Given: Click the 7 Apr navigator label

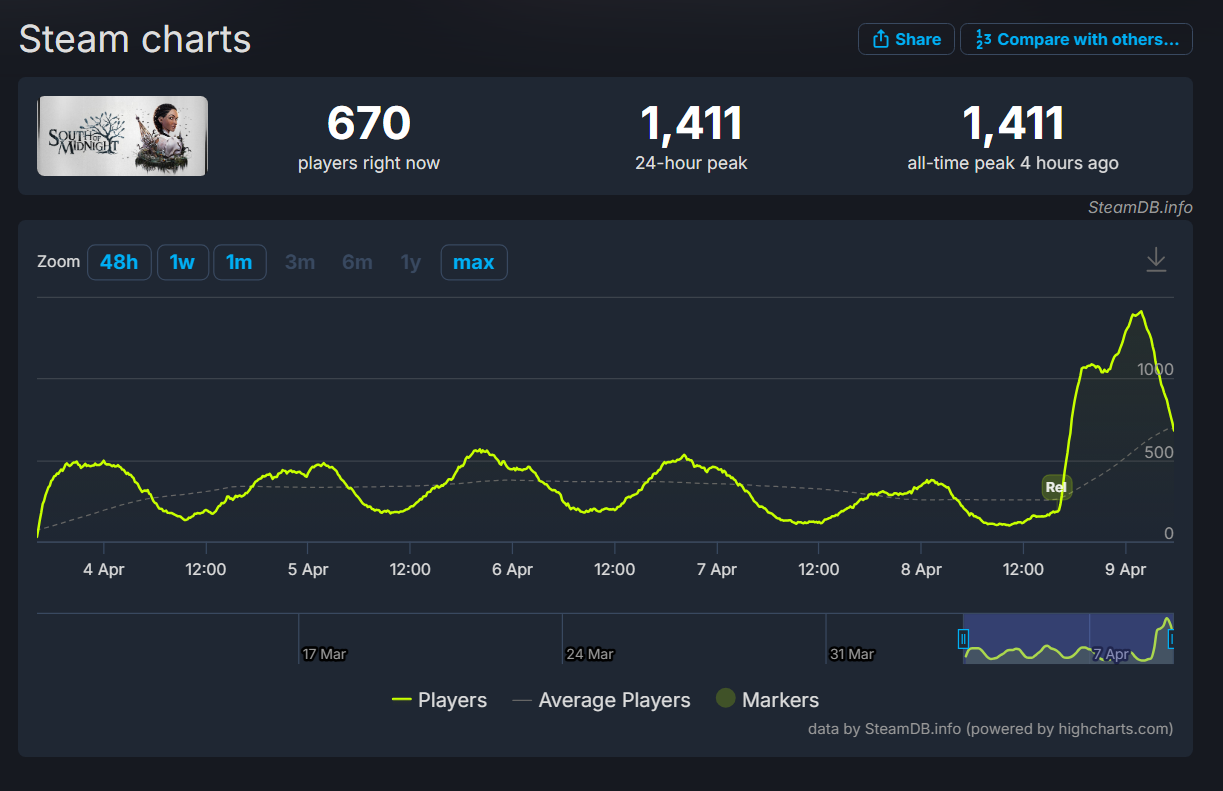Looking at the screenshot, I should click(1111, 654).
